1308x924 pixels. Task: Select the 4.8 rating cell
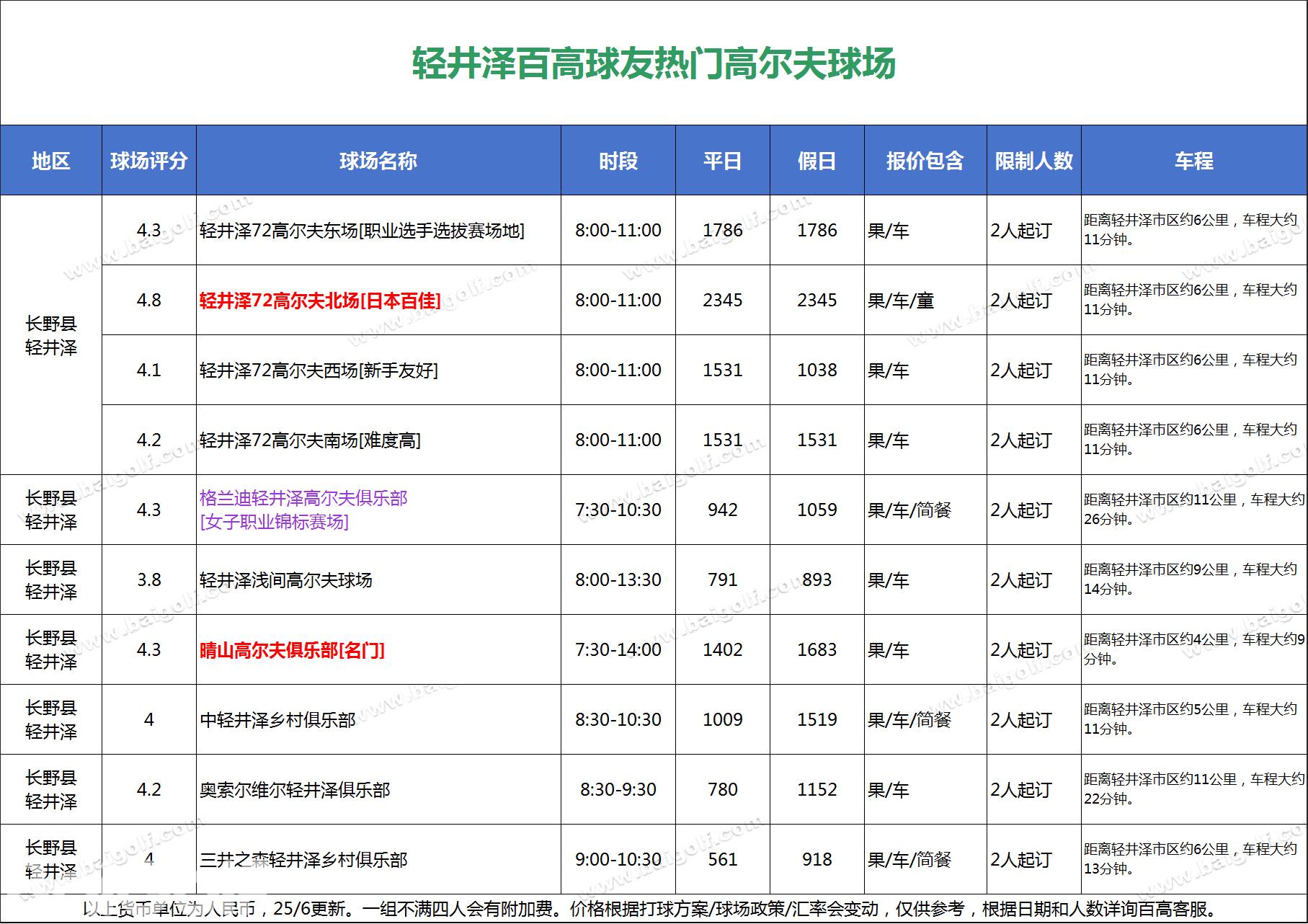click(148, 301)
